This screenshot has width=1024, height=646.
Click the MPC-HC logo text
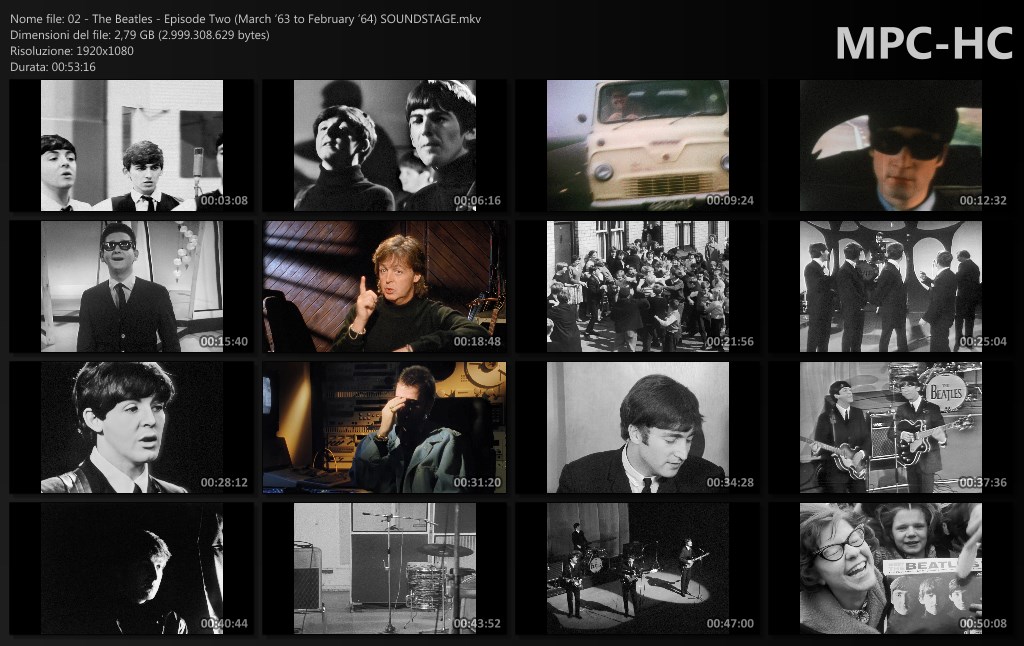coord(923,43)
